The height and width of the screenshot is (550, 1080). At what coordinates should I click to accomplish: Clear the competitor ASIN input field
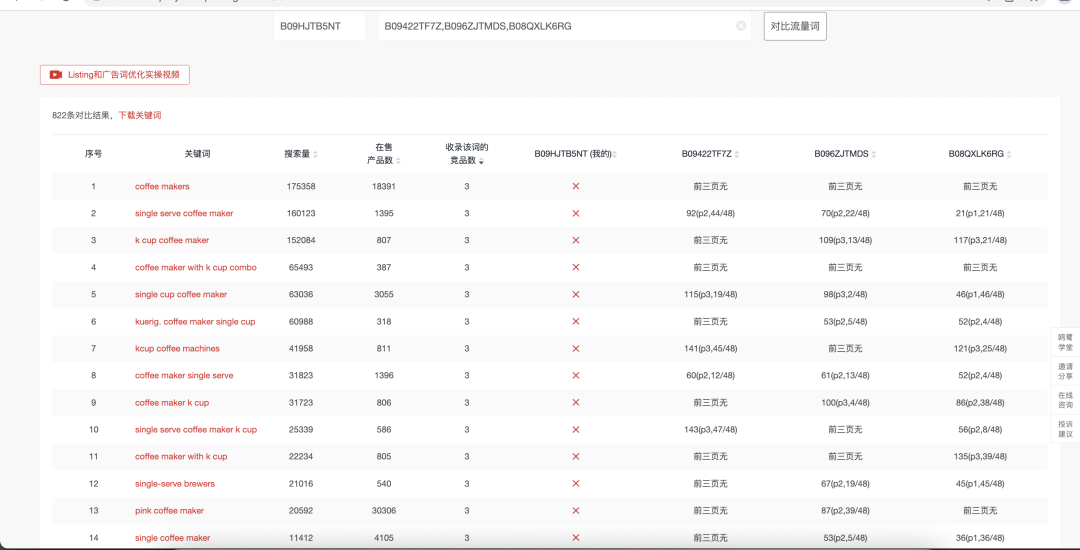coord(740,26)
